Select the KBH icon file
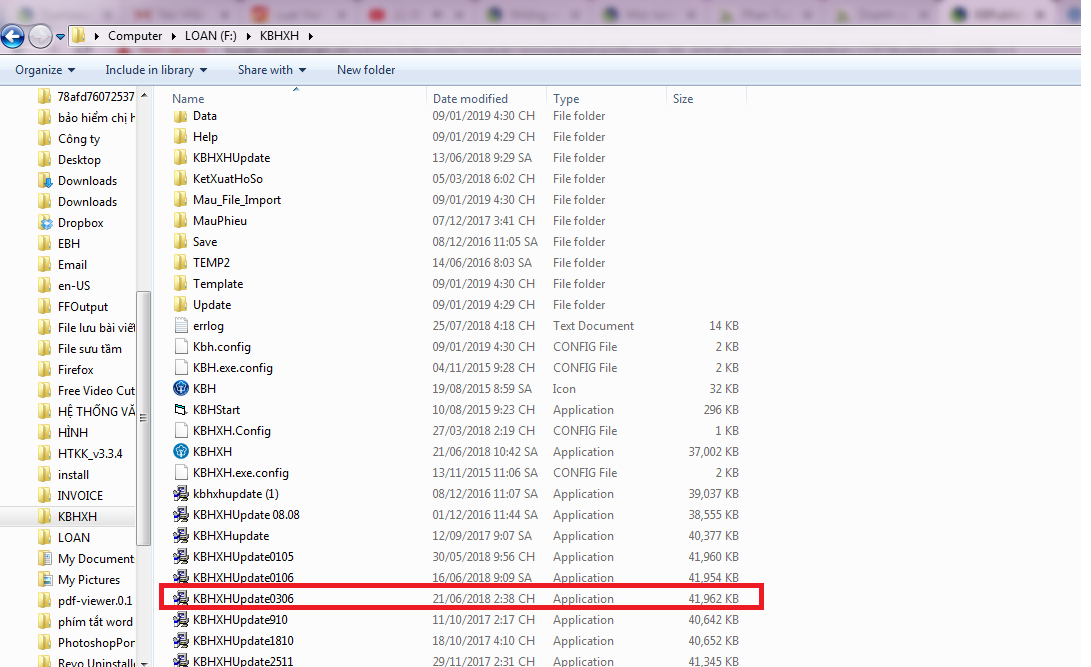 181,389
